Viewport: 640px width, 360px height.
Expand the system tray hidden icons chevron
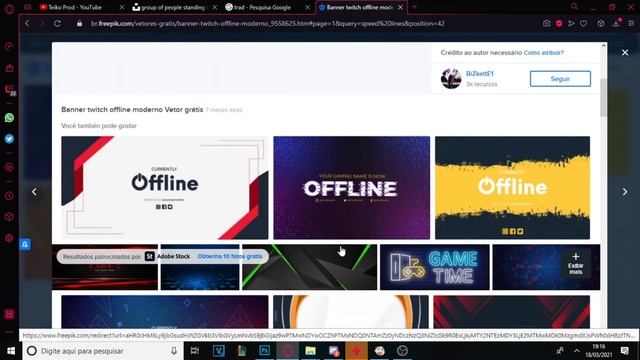coord(576,351)
